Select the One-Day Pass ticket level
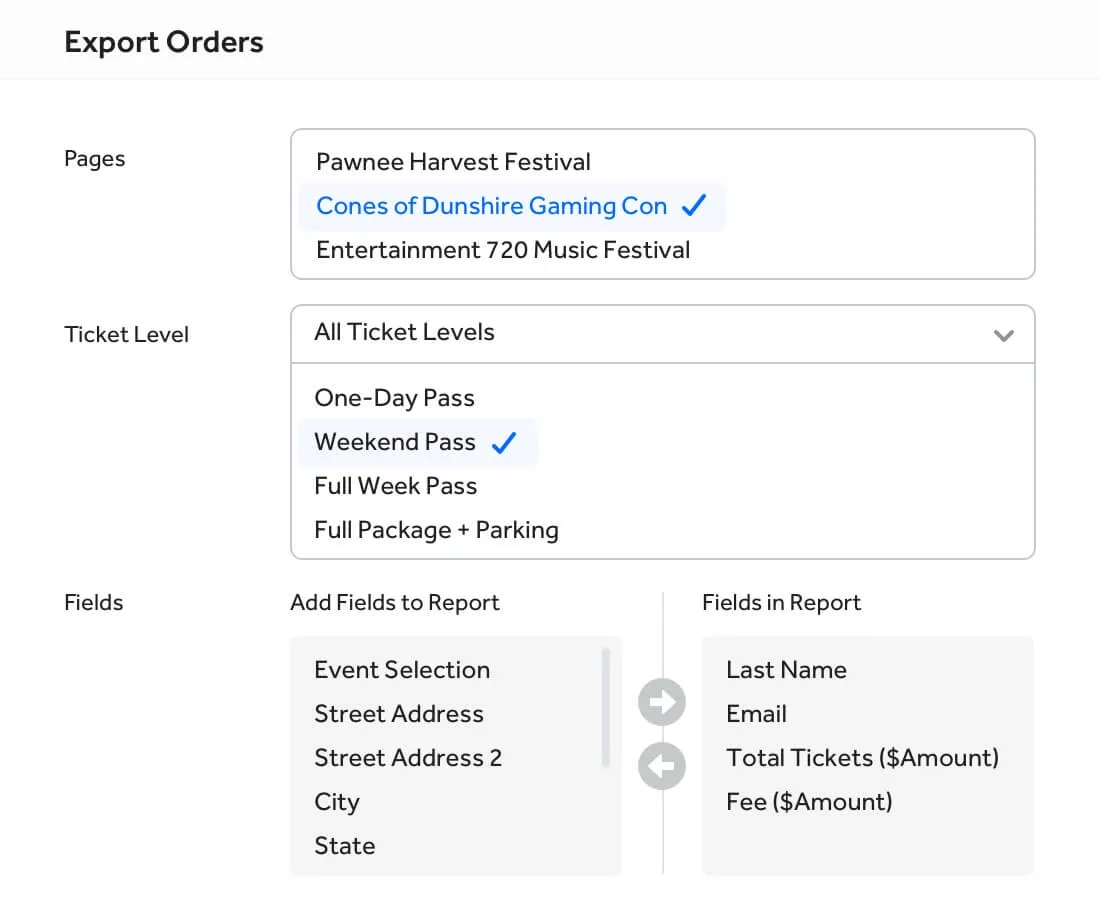 [x=394, y=397]
